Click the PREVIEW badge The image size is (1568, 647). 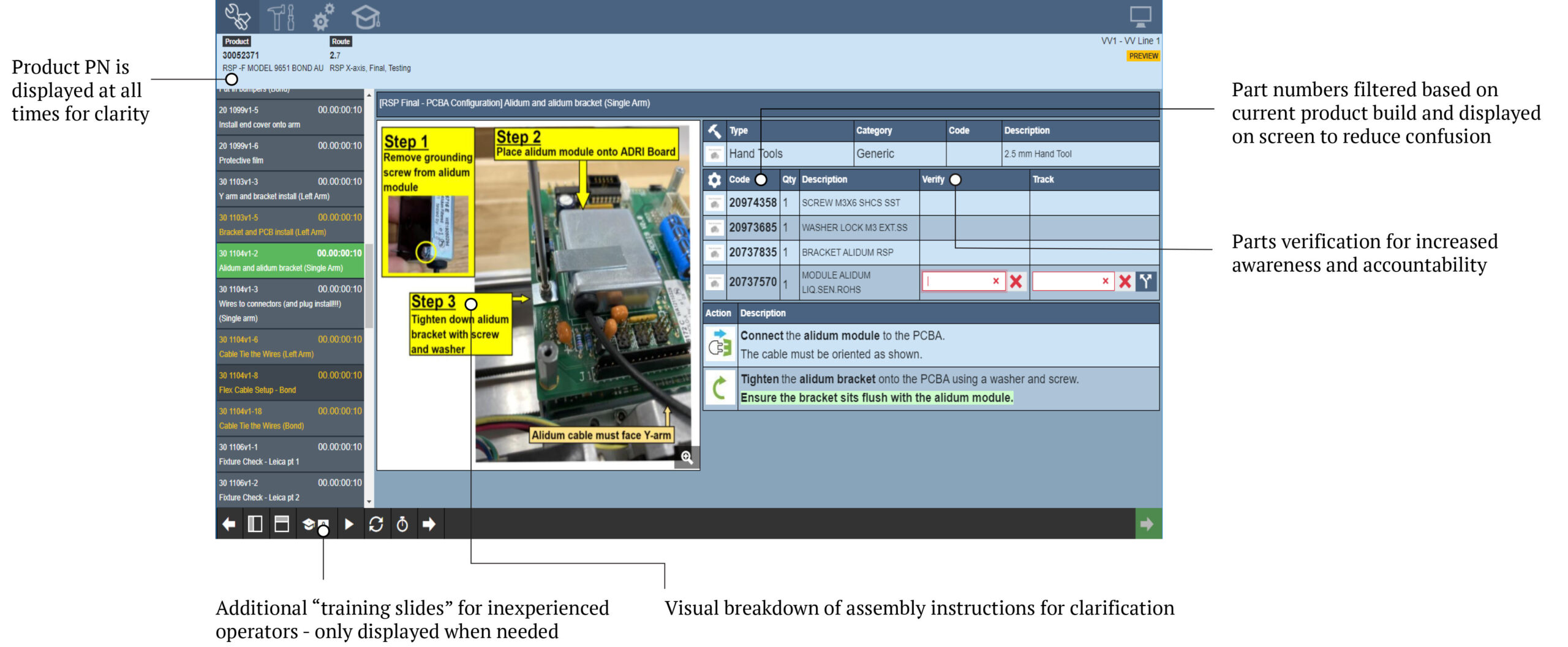[x=1143, y=56]
